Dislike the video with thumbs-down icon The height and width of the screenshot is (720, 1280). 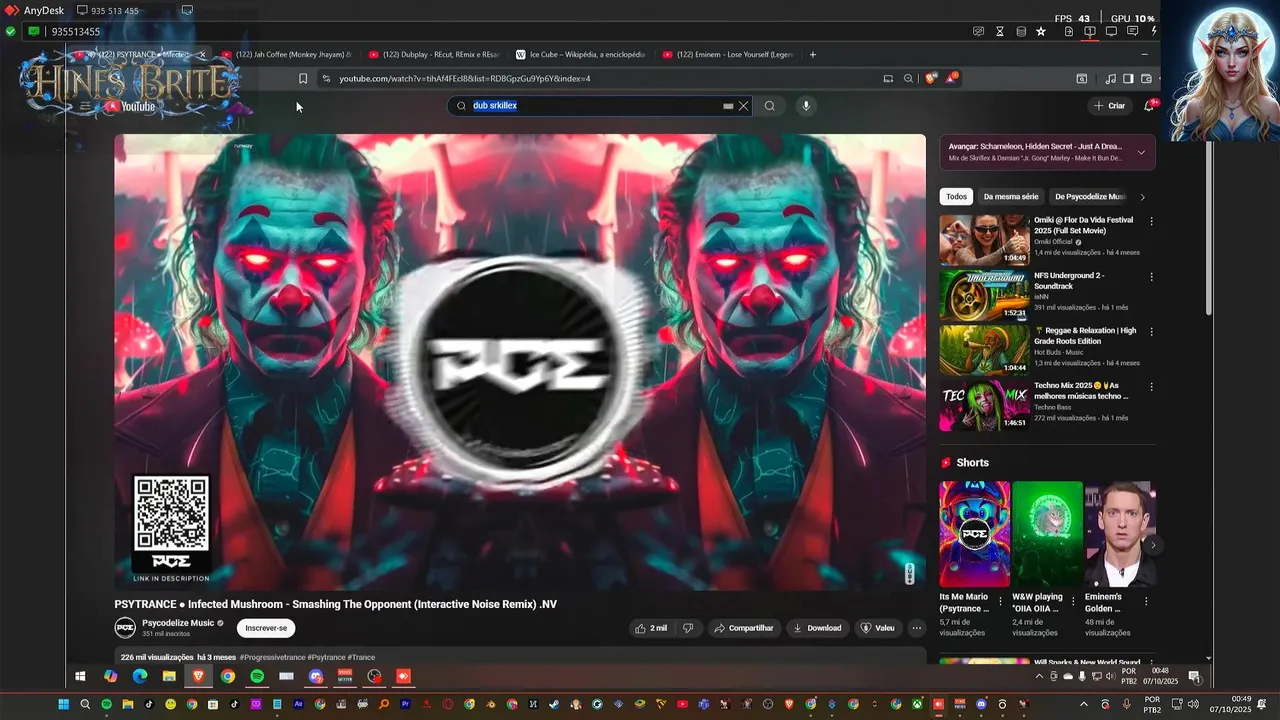pyautogui.click(x=688, y=628)
